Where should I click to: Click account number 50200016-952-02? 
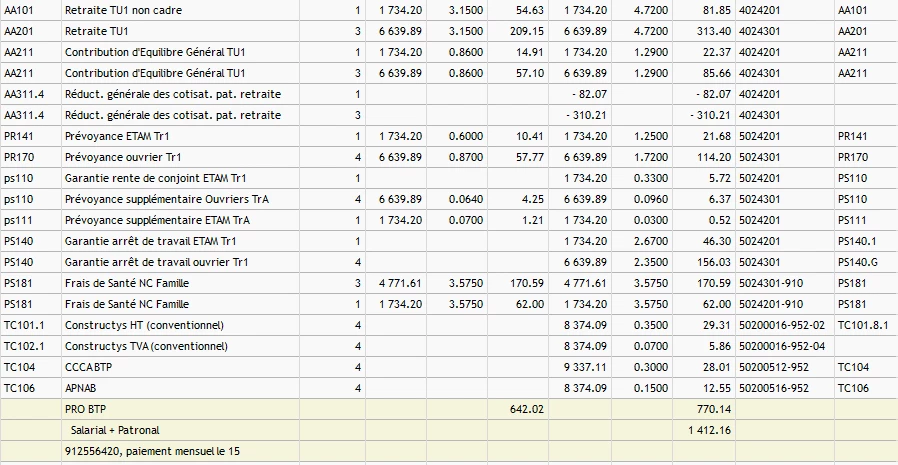click(x=782, y=325)
